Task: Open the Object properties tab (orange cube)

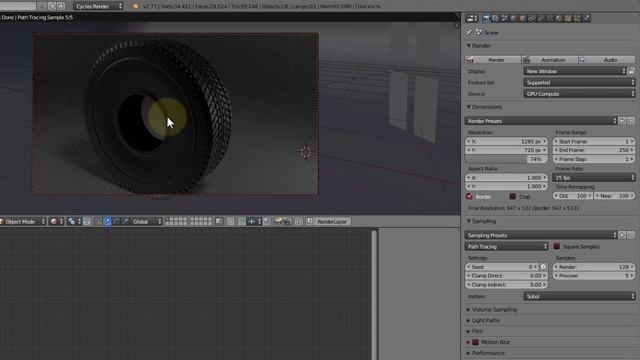Action: (522, 18)
